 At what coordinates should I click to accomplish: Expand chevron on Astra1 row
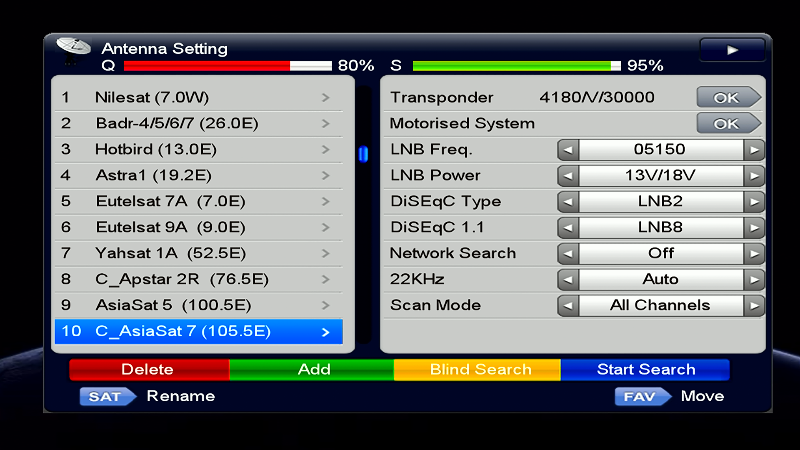[x=326, y=176]
